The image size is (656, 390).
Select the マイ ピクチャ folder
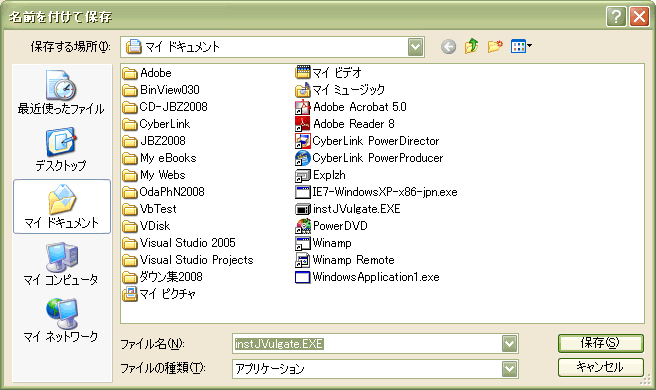pos(159,294)
